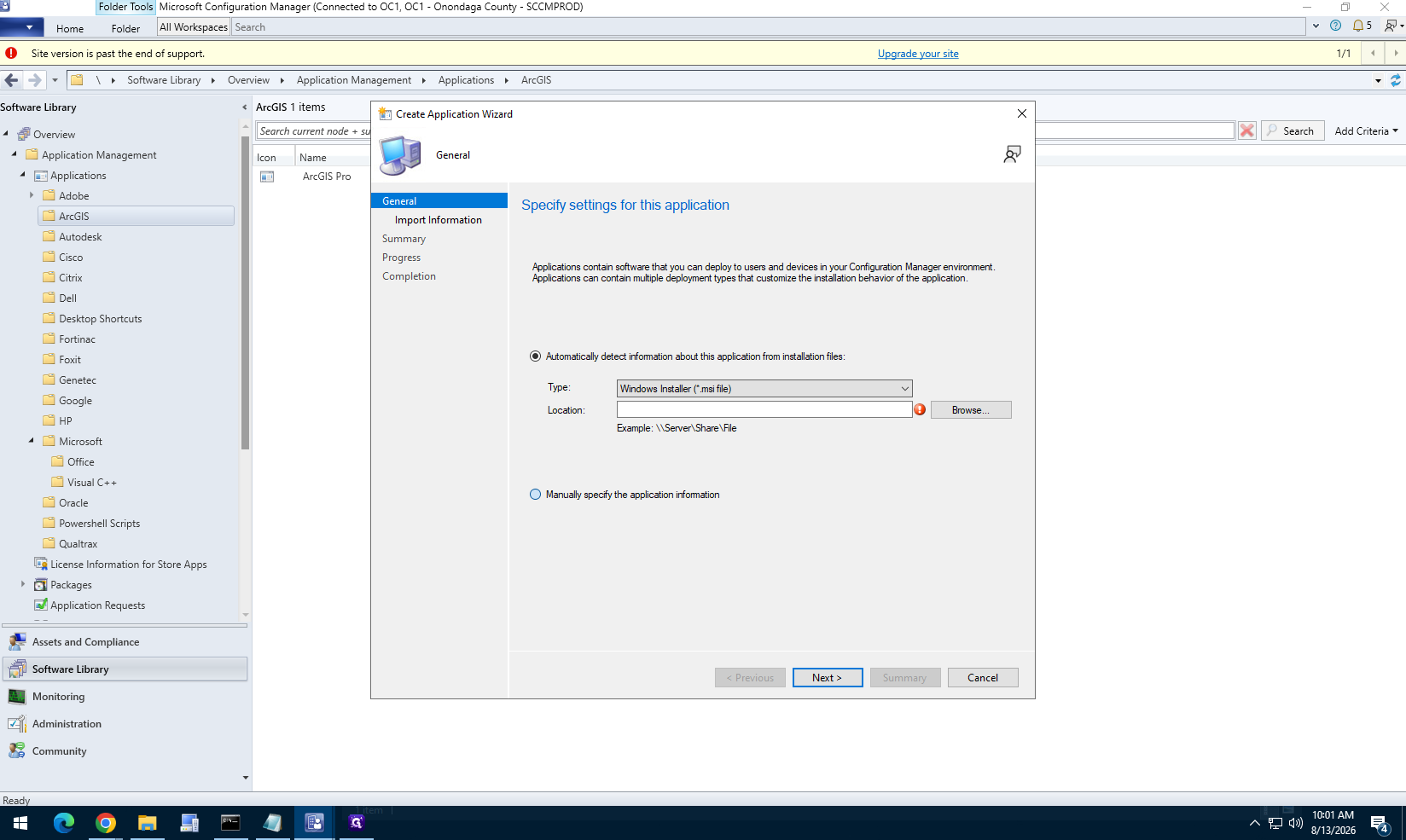Open the help question mark icon
Viewport: 1406px width, 840px height.
coord(1336,26)
